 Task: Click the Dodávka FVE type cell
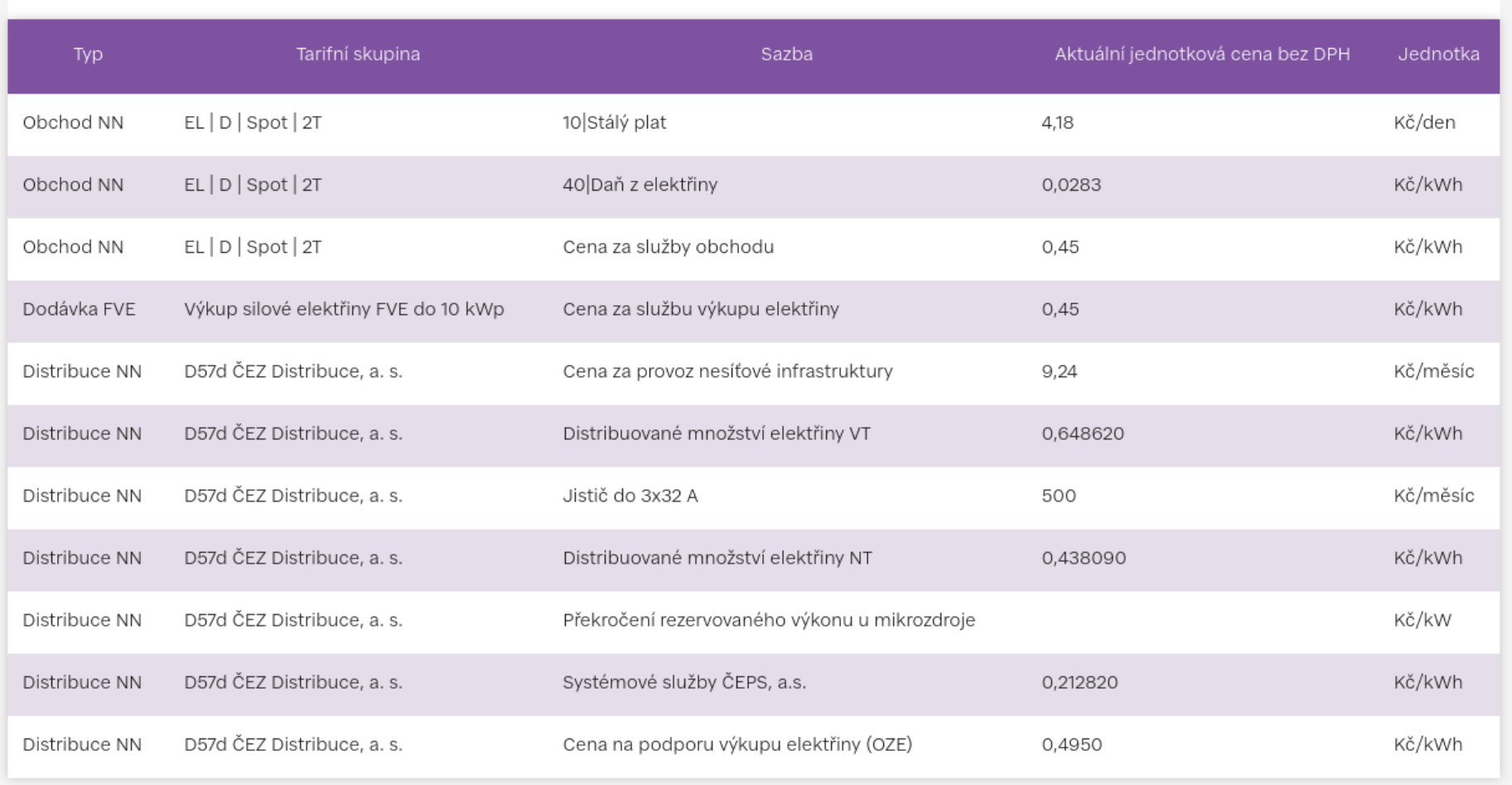point(79,309)
